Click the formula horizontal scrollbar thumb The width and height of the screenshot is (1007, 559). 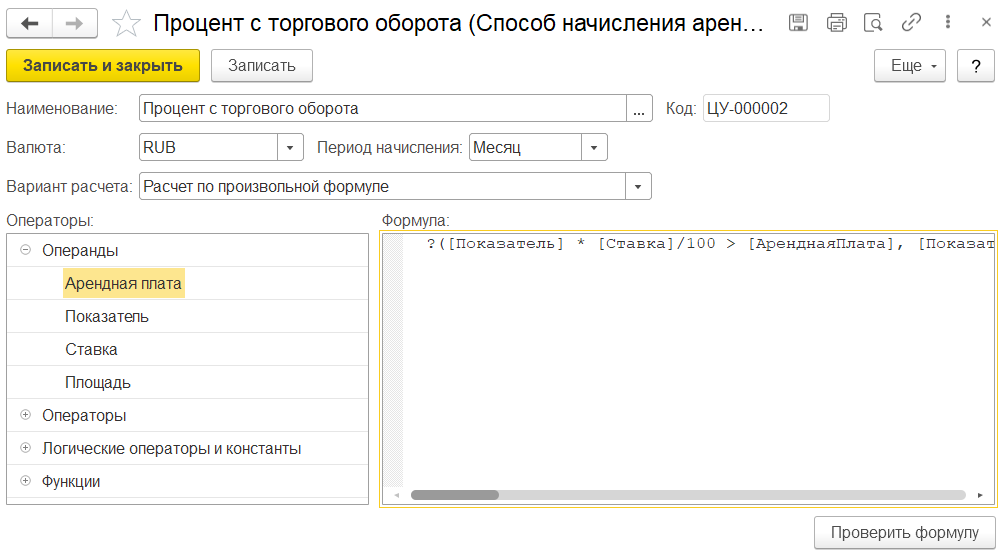coord(454,495)
